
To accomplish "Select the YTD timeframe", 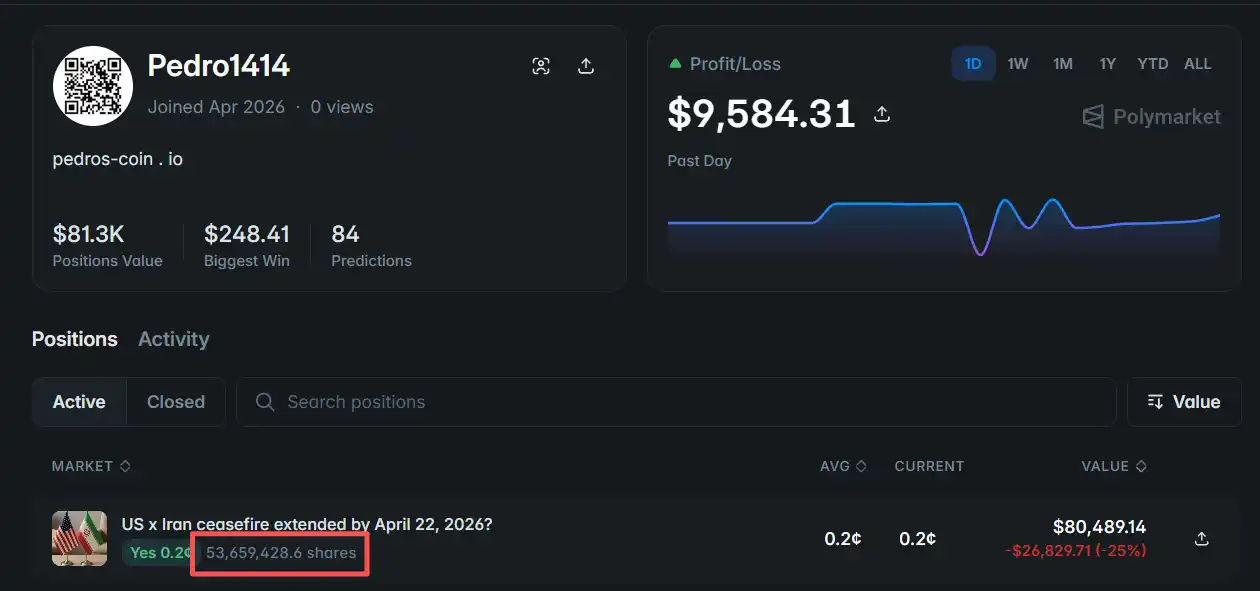I will pos(1152,64).
